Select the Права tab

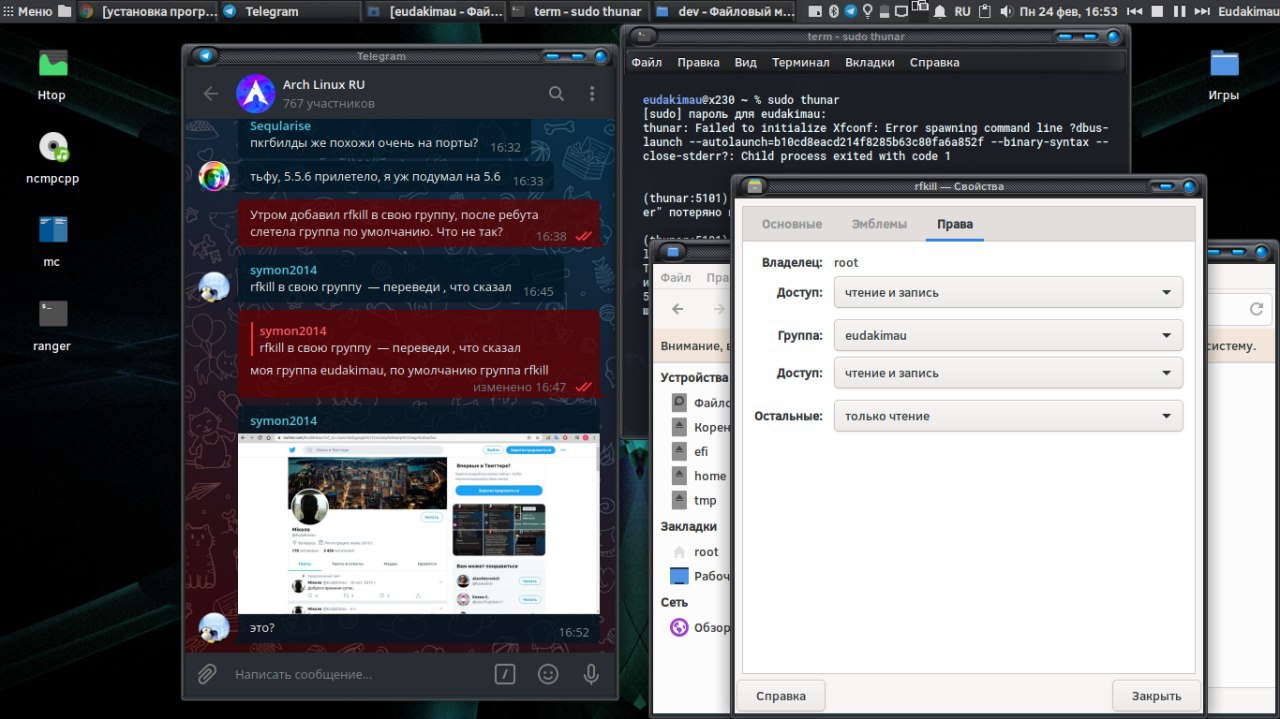pos(954,224)
